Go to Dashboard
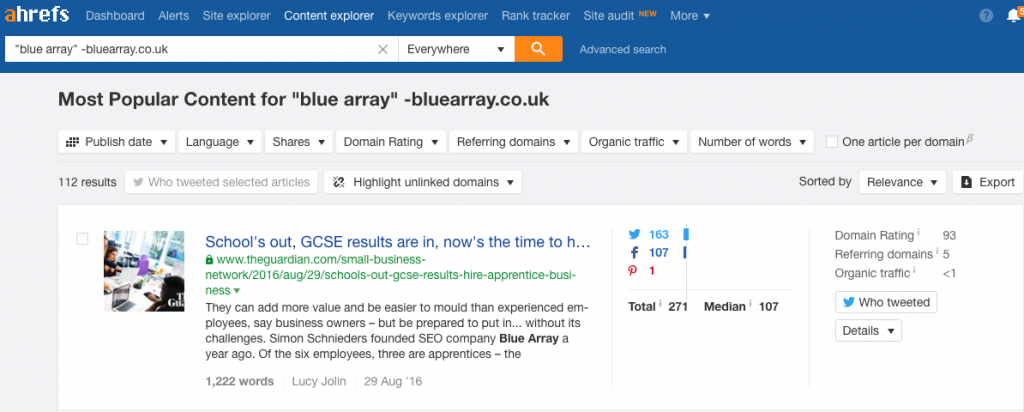 click(x=115, y=16)
